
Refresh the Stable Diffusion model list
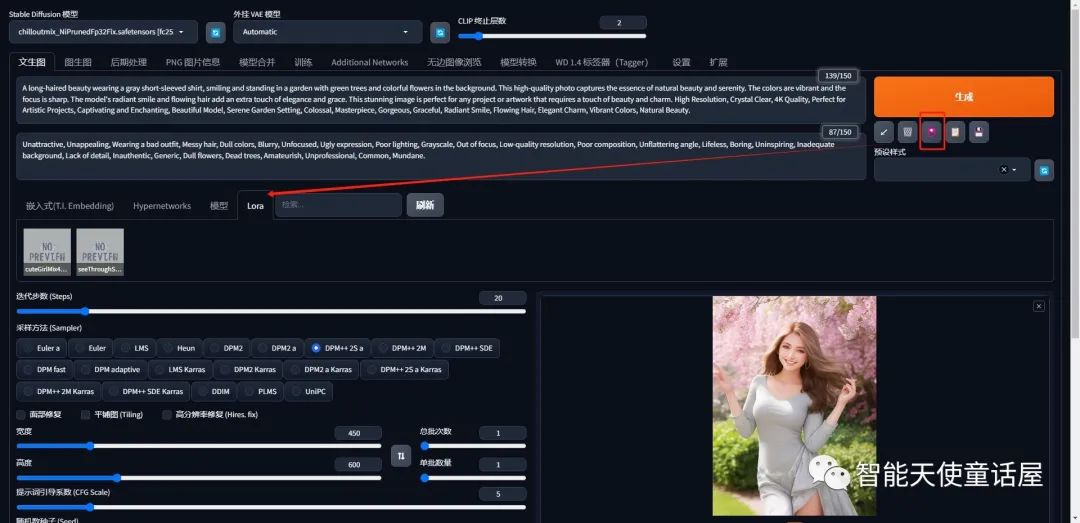point(216,32)
